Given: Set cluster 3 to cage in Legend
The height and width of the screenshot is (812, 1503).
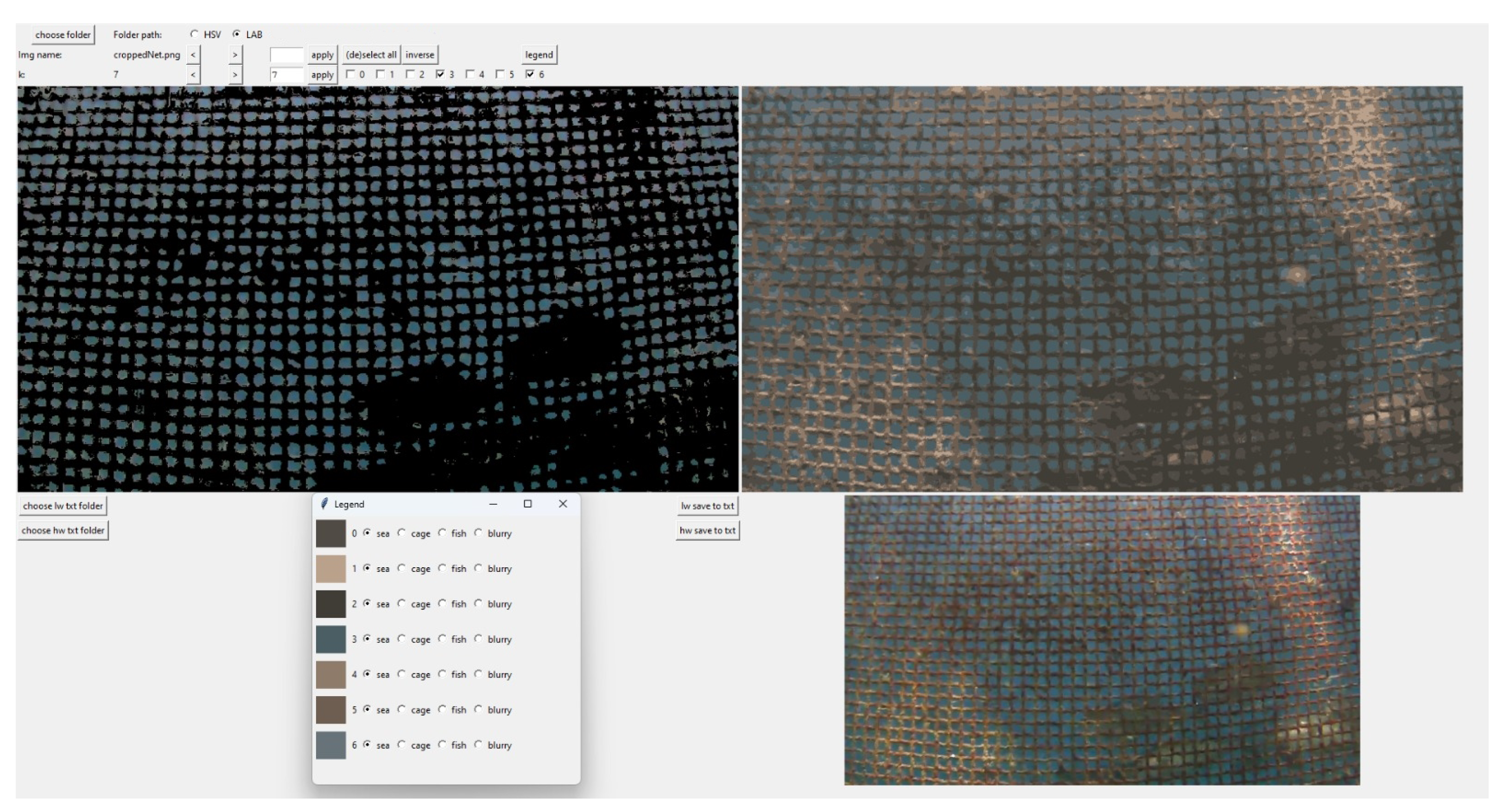Looking at the screenshot, I should coord(401,639).
